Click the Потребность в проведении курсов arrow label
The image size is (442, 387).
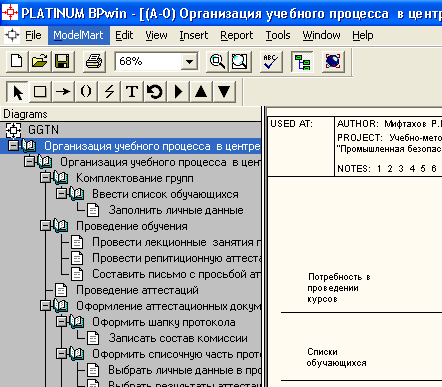click(339, 288)
